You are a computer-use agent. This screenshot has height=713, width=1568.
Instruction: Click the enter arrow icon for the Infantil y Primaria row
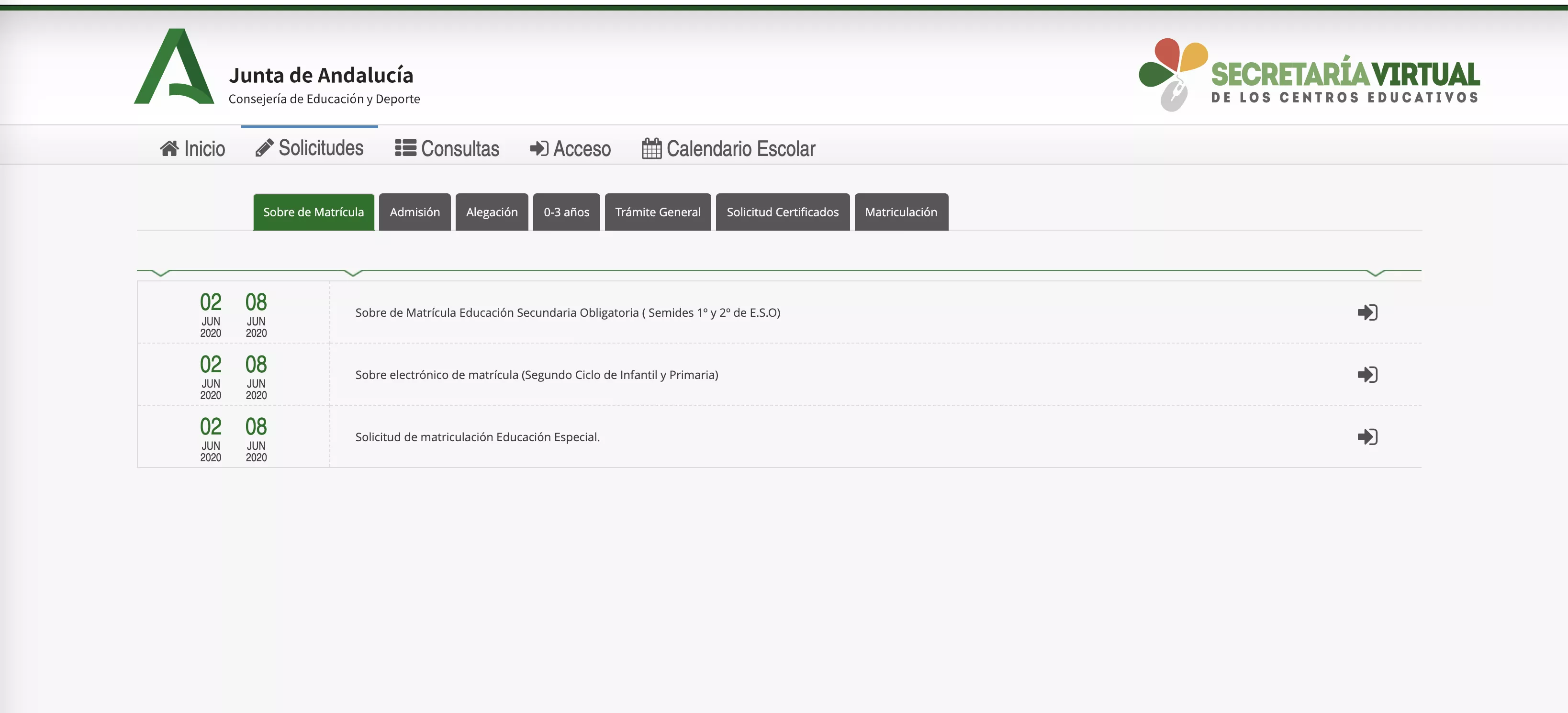[1367, 375]
